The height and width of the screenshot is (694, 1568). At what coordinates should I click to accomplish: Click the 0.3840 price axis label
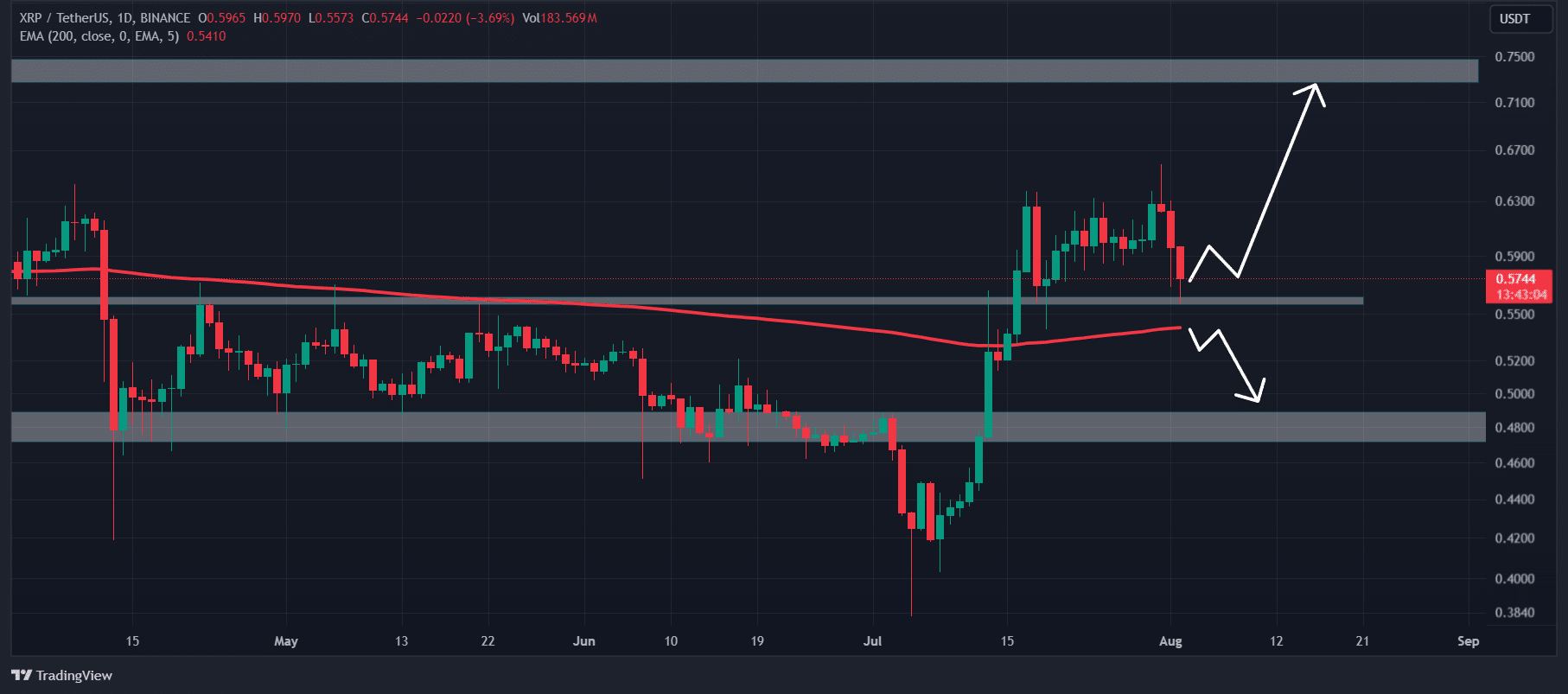tap(1514, 613)
